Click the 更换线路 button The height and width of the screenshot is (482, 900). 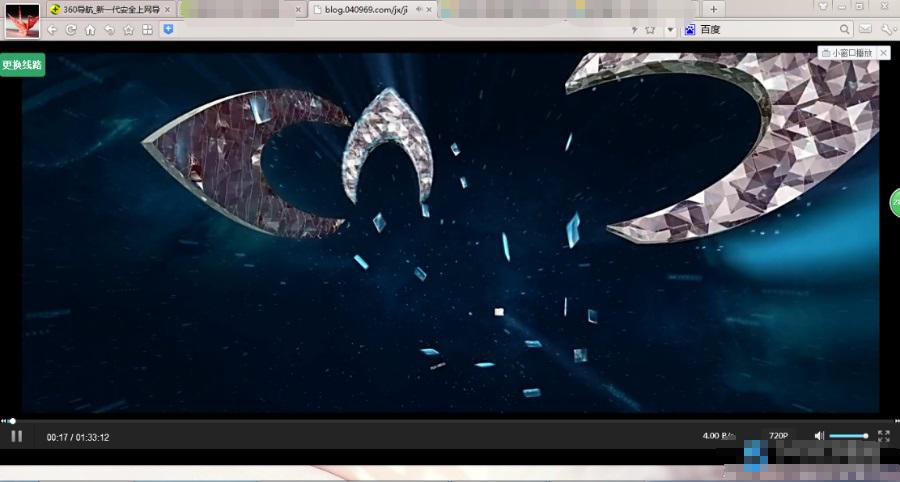click(x=22, y=65)
